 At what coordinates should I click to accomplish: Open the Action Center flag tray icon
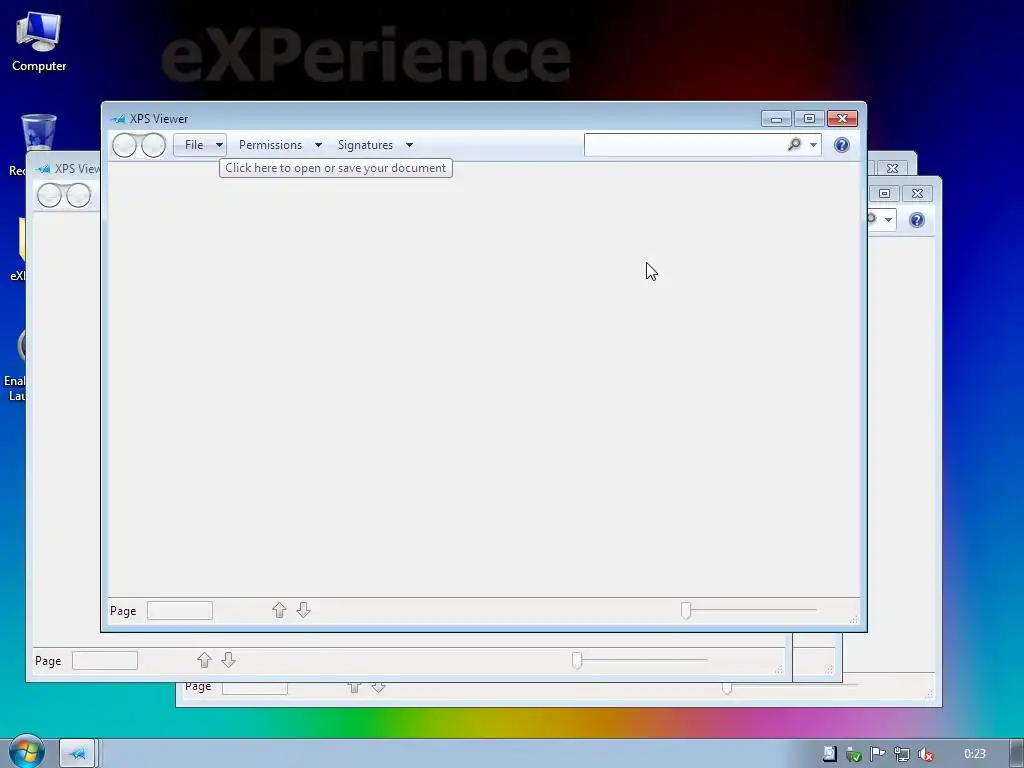[x=878, y=754]
